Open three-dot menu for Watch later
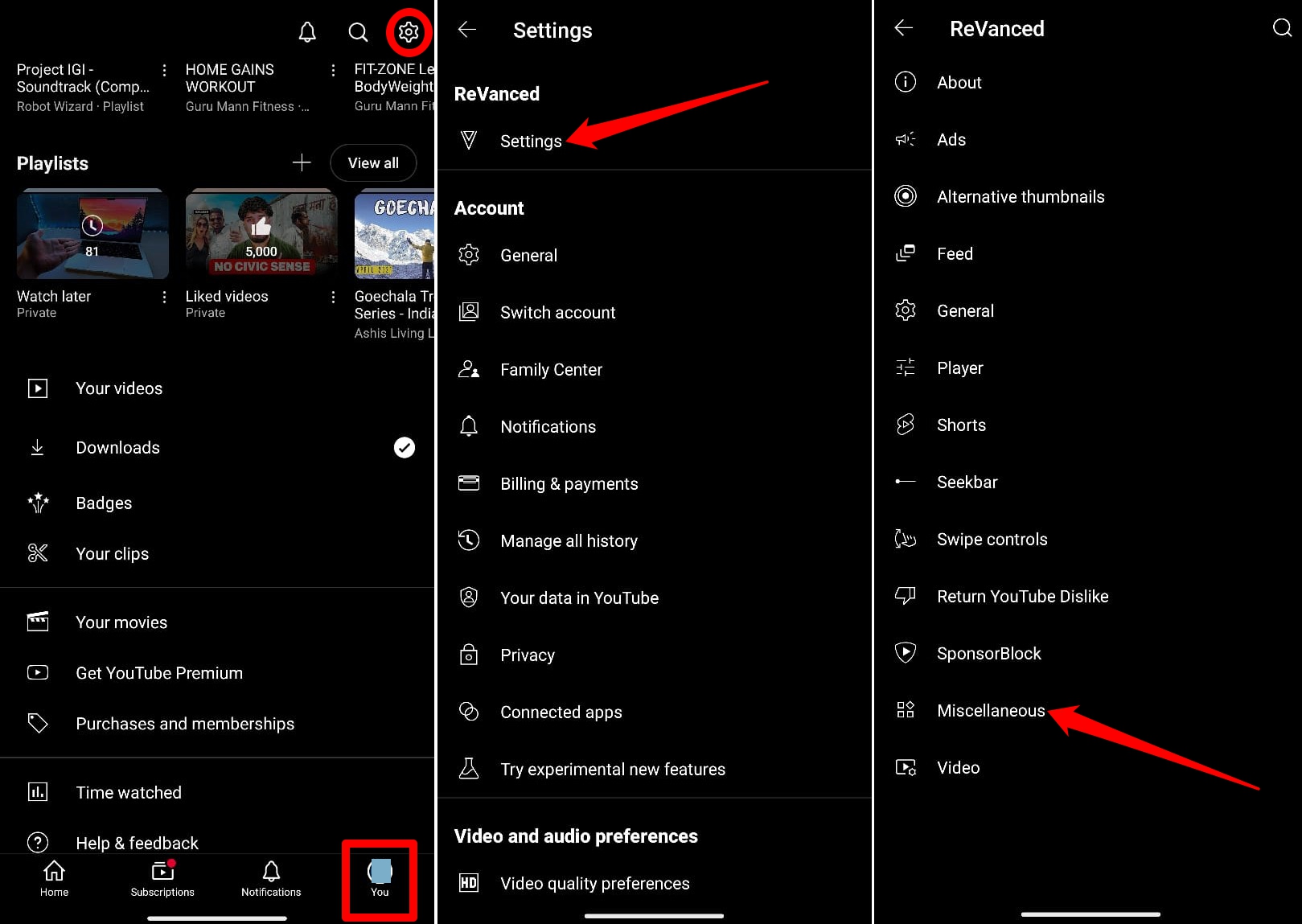1302x924 pixels. point(164,297)
